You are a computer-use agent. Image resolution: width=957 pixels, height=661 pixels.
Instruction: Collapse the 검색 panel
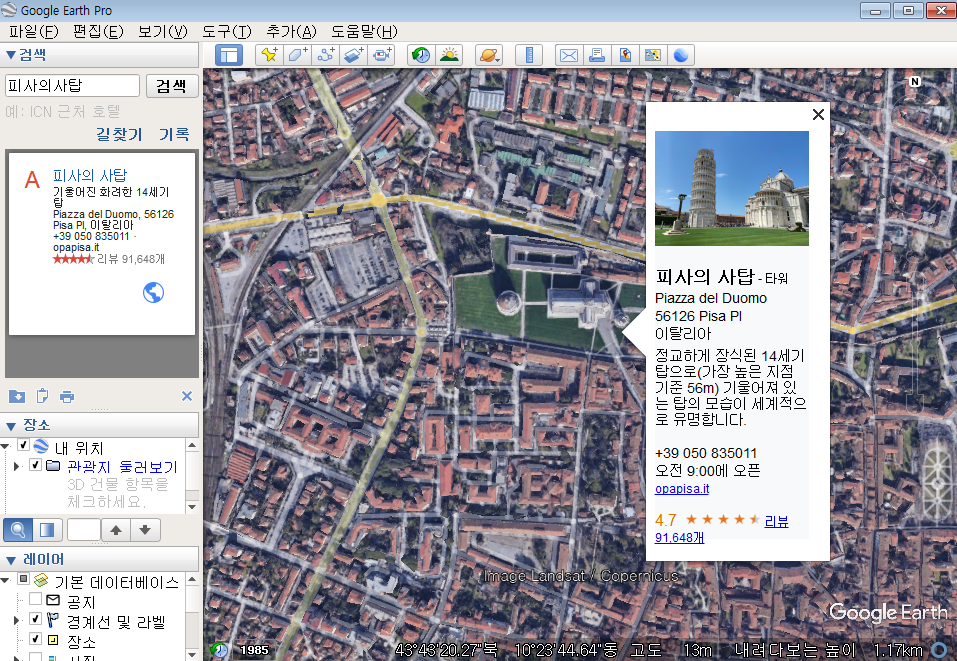point(10,55)
